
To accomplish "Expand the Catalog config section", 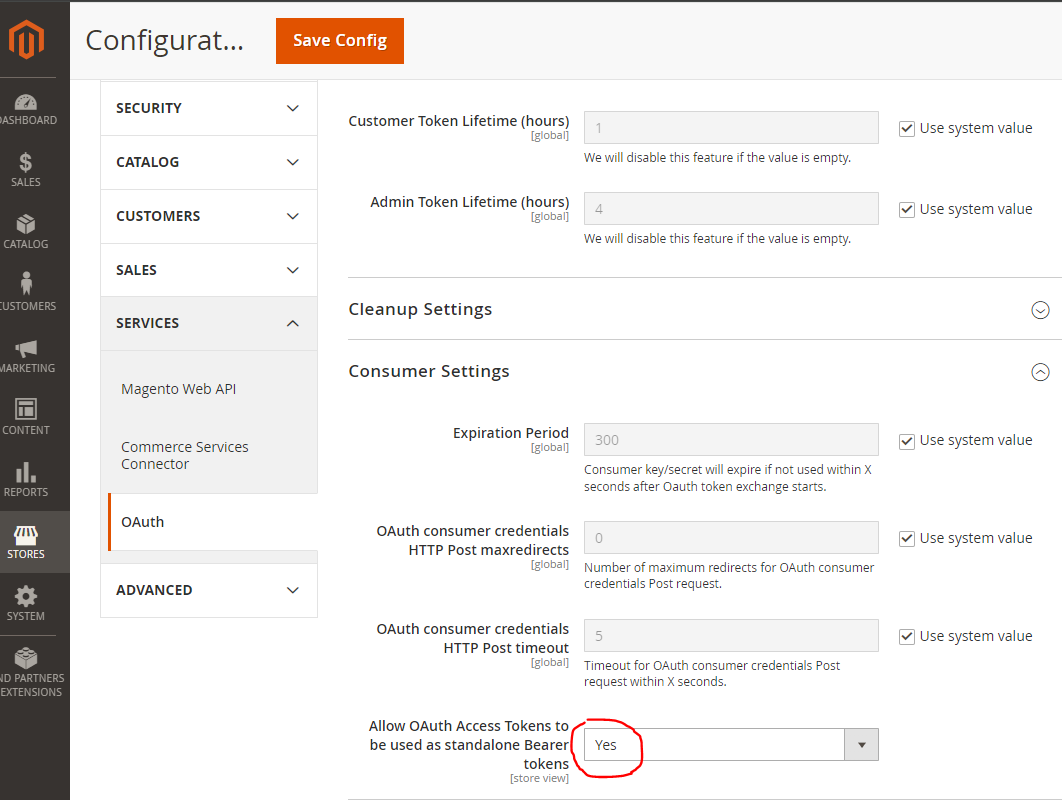I will coord(209,163).
